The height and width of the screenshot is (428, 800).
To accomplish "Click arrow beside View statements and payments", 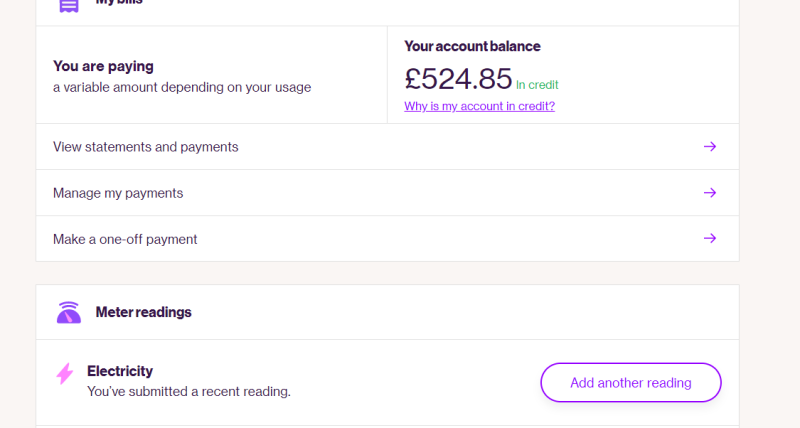I will coord(710,146).
